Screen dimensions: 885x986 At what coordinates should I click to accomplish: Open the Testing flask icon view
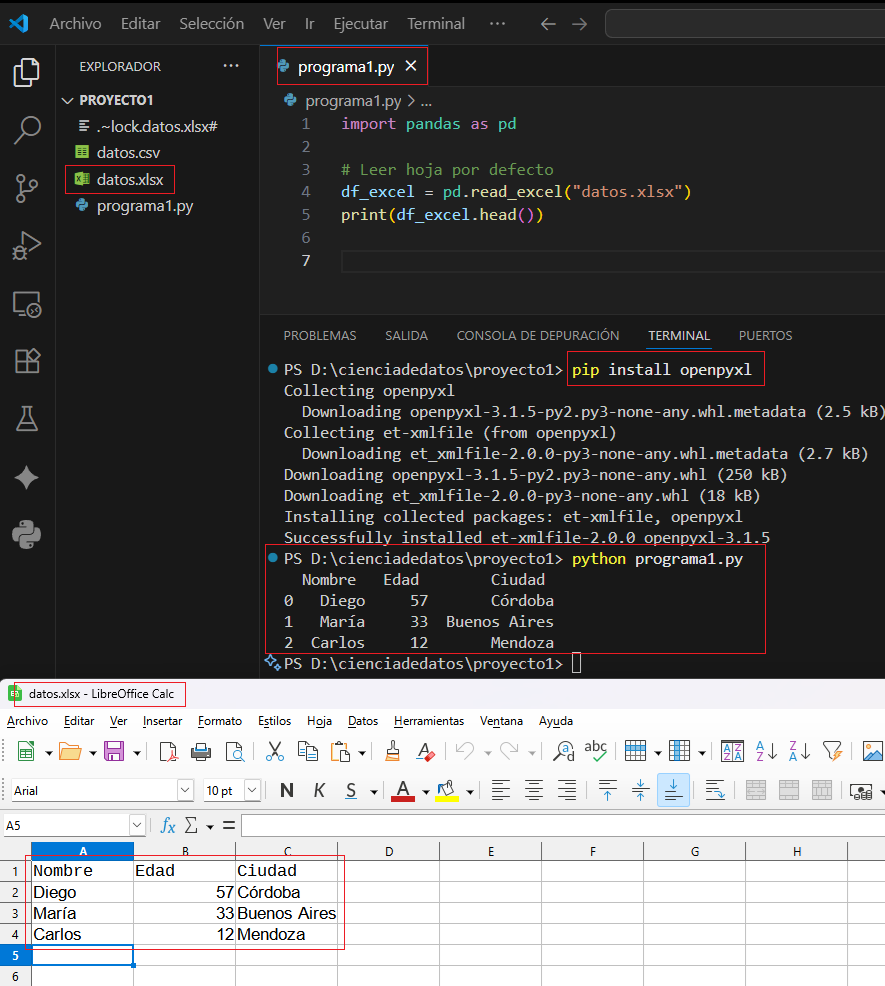coord(27,419)
